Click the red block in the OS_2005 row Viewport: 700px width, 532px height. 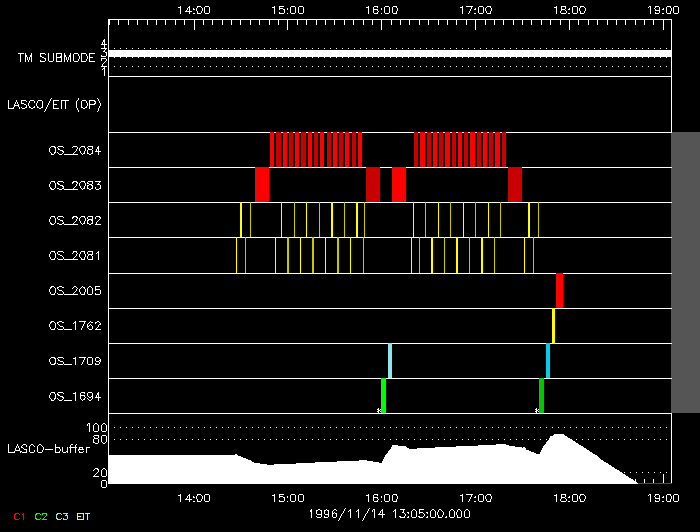pyautogui.click(x=560, y=290)
